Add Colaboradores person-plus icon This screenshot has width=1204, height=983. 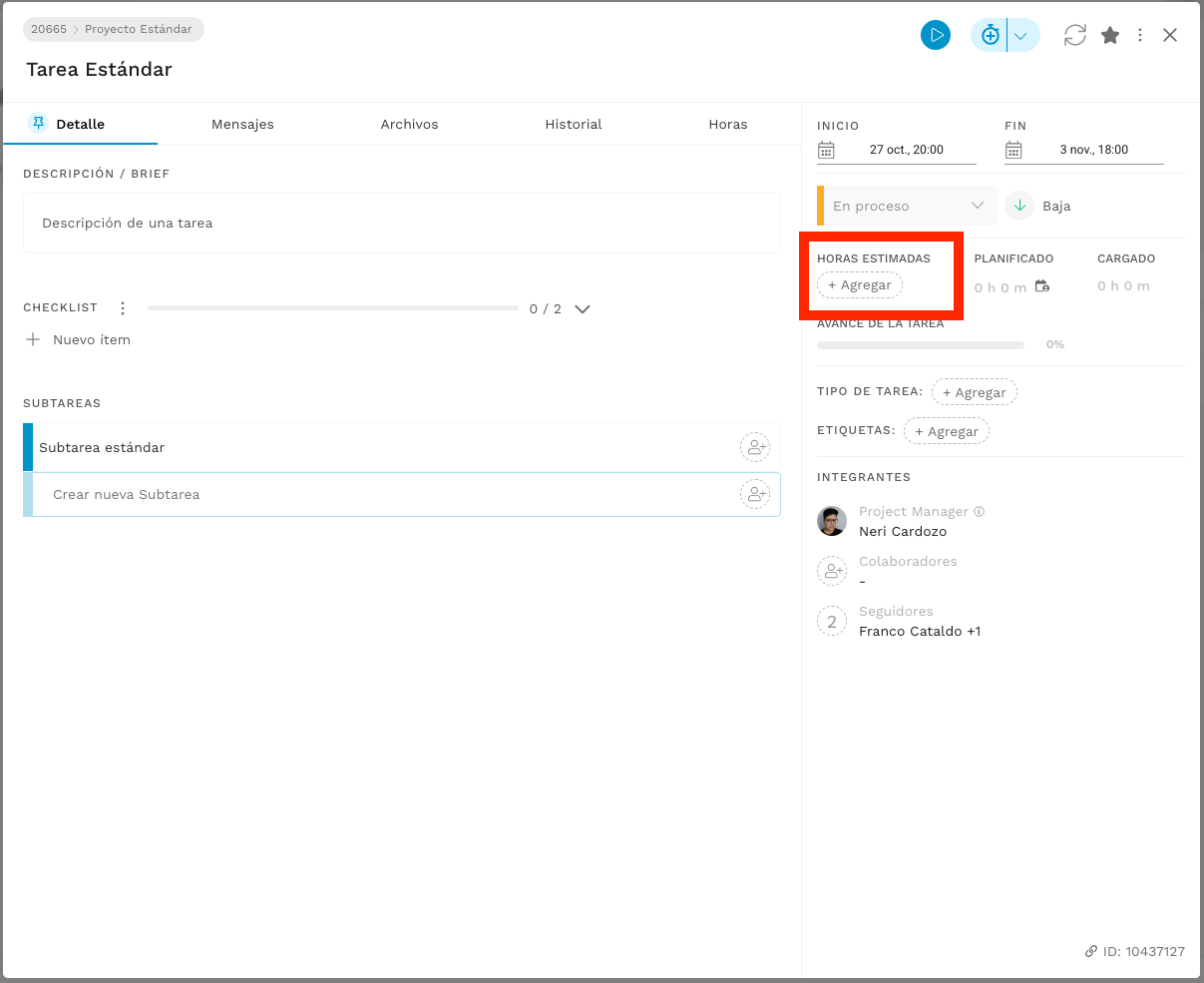pyautogui.click(x=832, y=571)
